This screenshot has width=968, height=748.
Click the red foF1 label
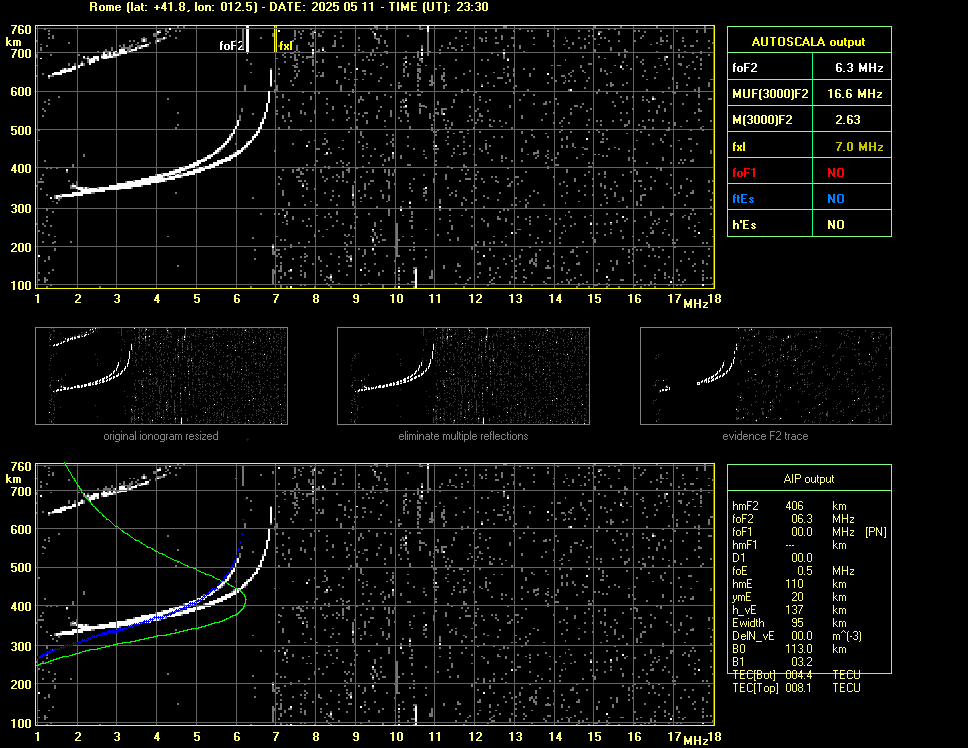pyautogui.click(x=744, y=173)
